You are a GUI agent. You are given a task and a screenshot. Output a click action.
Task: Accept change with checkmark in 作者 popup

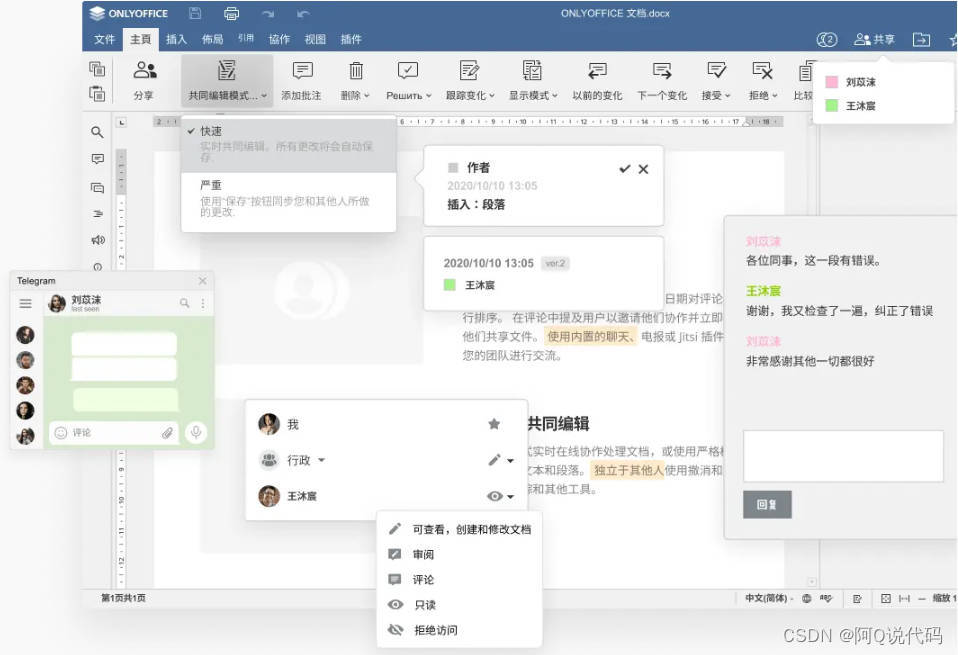624,169
